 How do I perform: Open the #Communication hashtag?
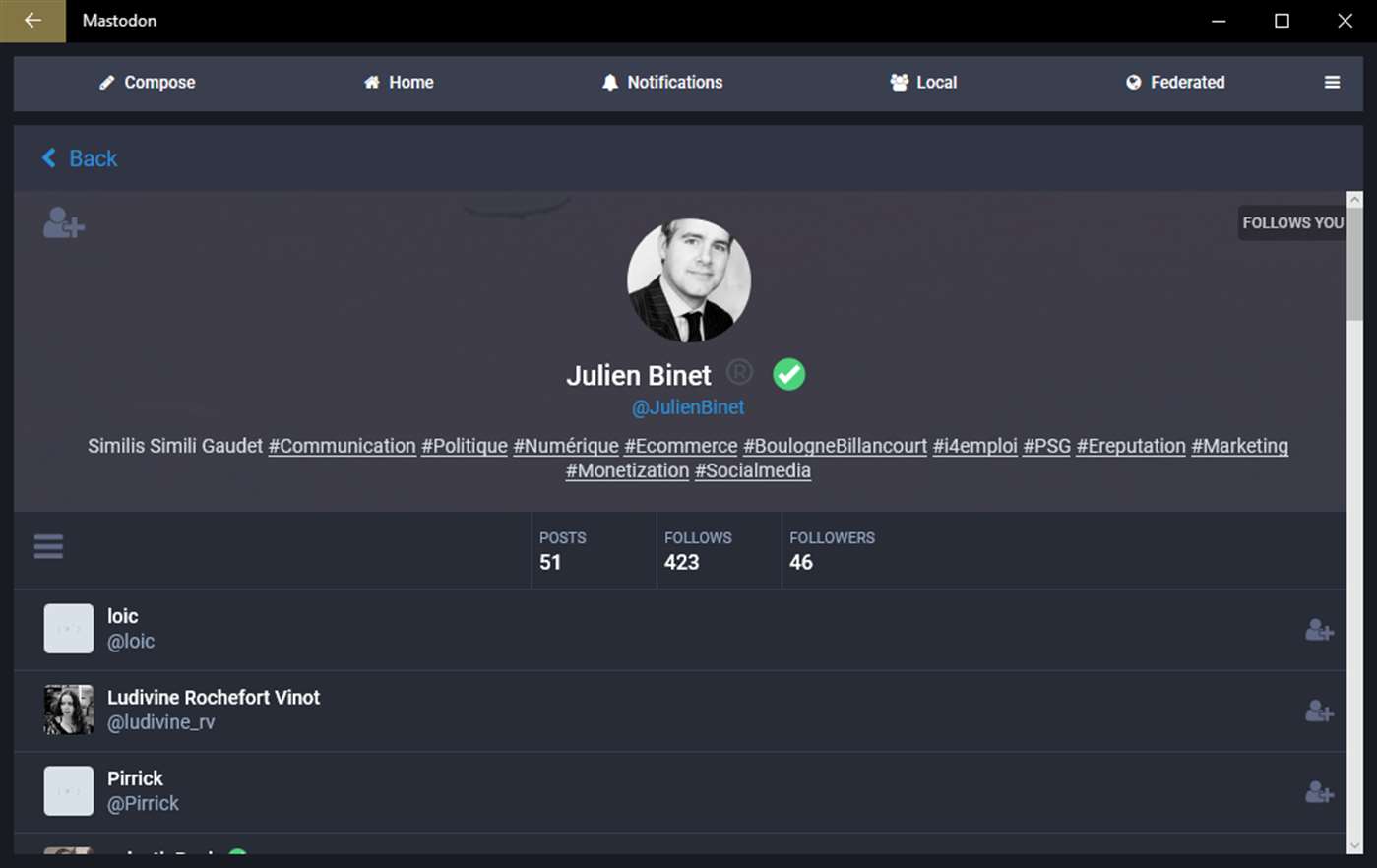[x=342, y=446]
